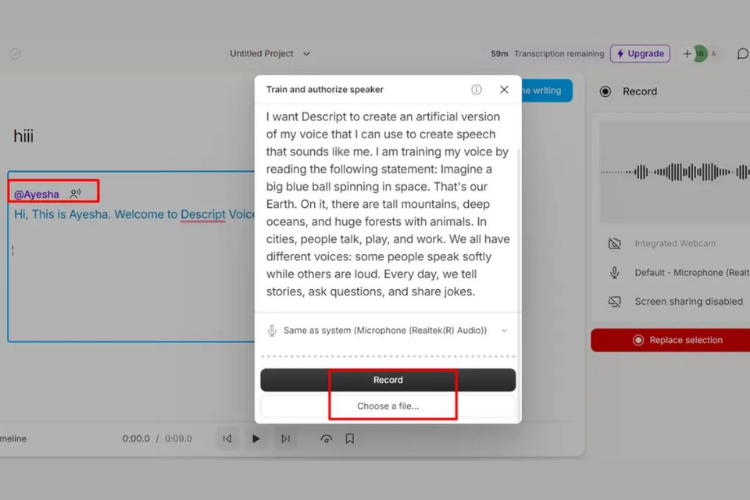Click the hiii composition title

click(23, 136)
